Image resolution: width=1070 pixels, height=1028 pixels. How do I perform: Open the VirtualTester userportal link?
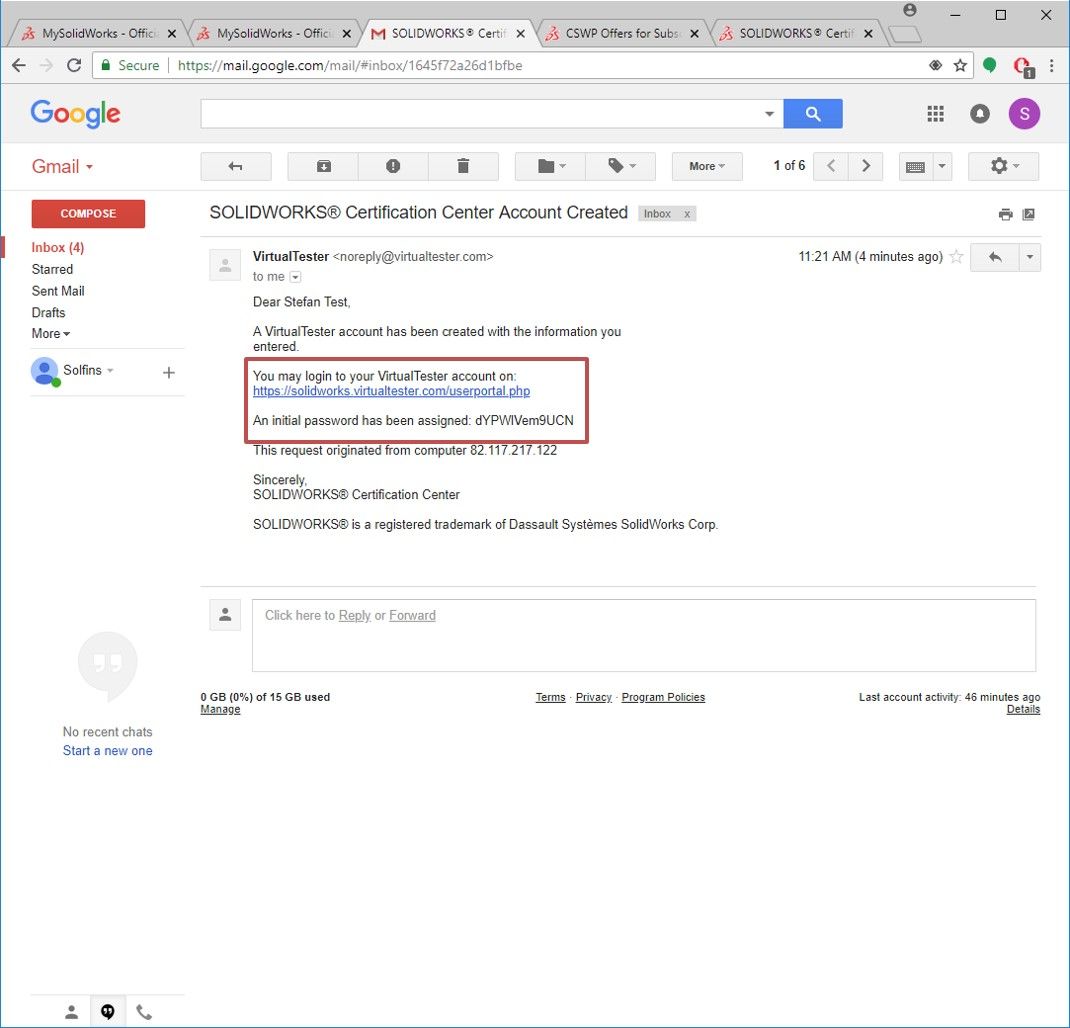tap(390, 391)
